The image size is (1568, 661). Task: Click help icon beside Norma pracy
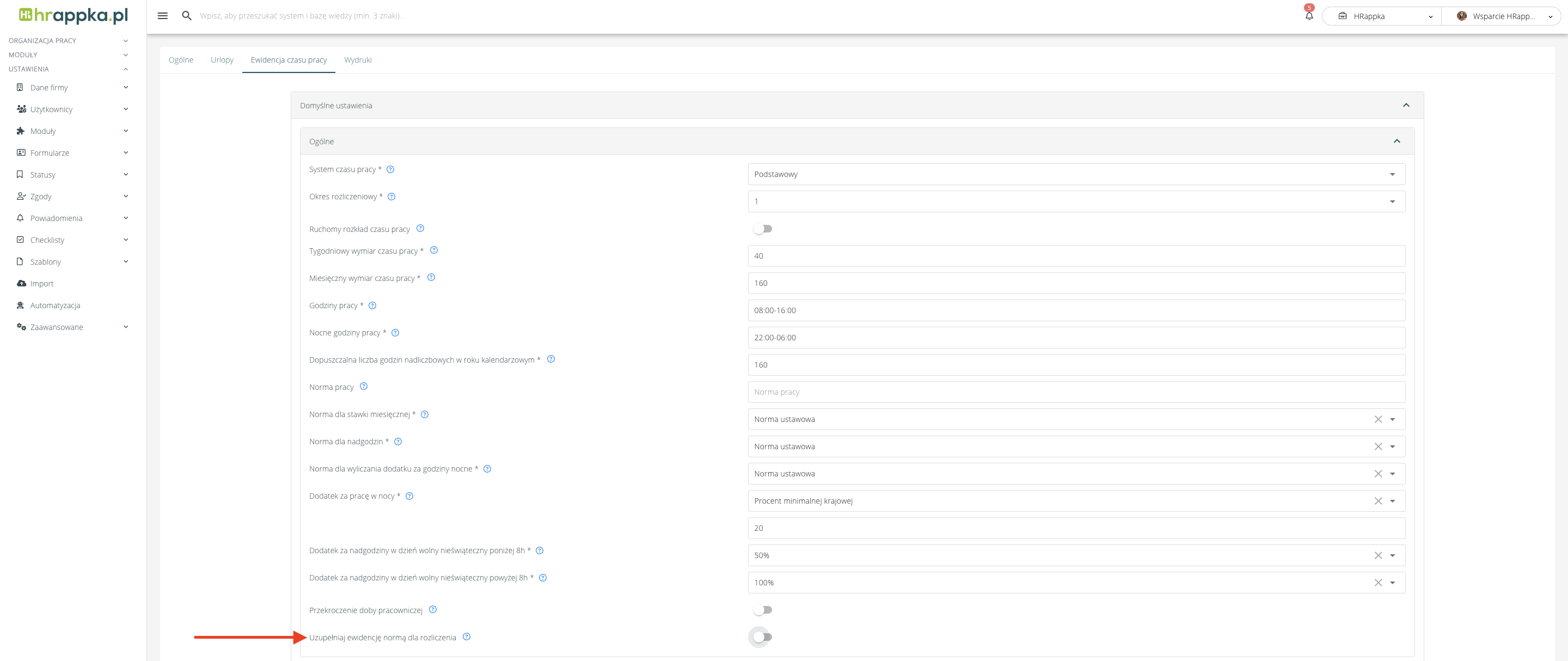(x=363, y=387)
